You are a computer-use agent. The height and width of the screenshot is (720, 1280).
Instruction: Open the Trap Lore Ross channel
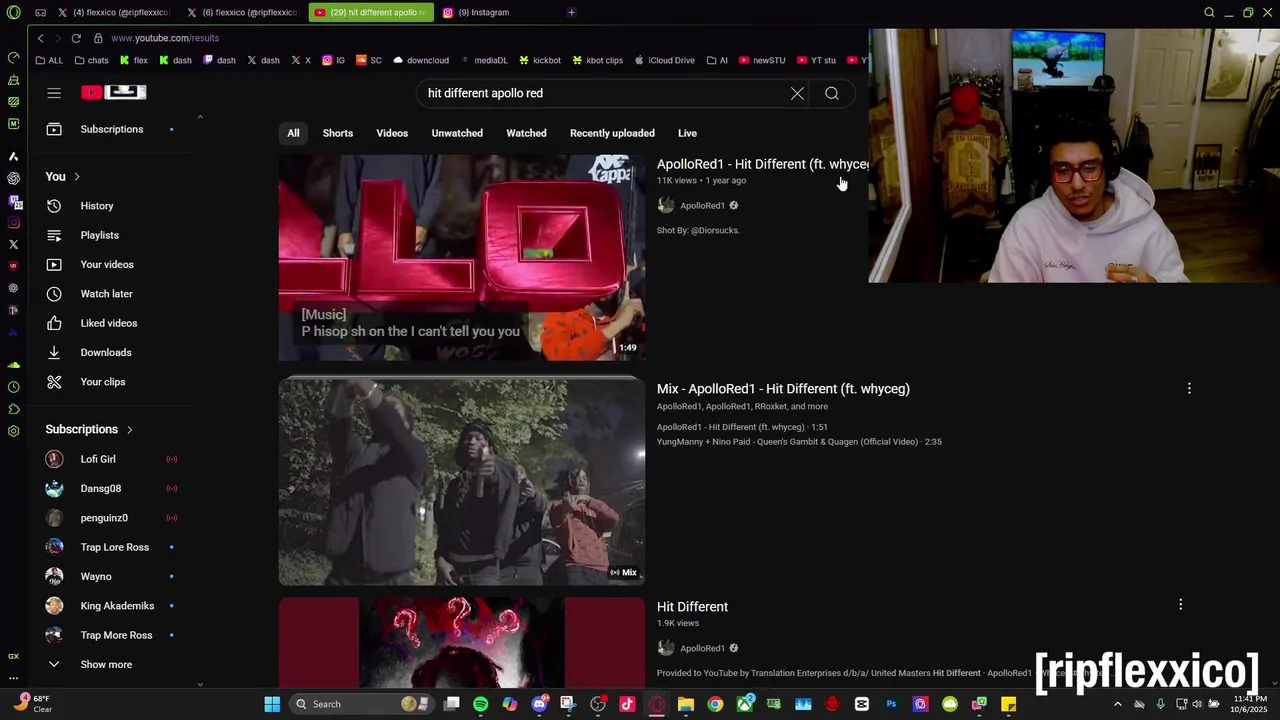[114, 547]
